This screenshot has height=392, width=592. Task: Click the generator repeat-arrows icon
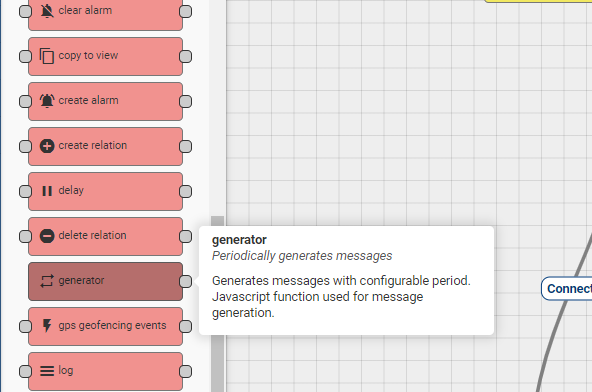tap(47, 281)
